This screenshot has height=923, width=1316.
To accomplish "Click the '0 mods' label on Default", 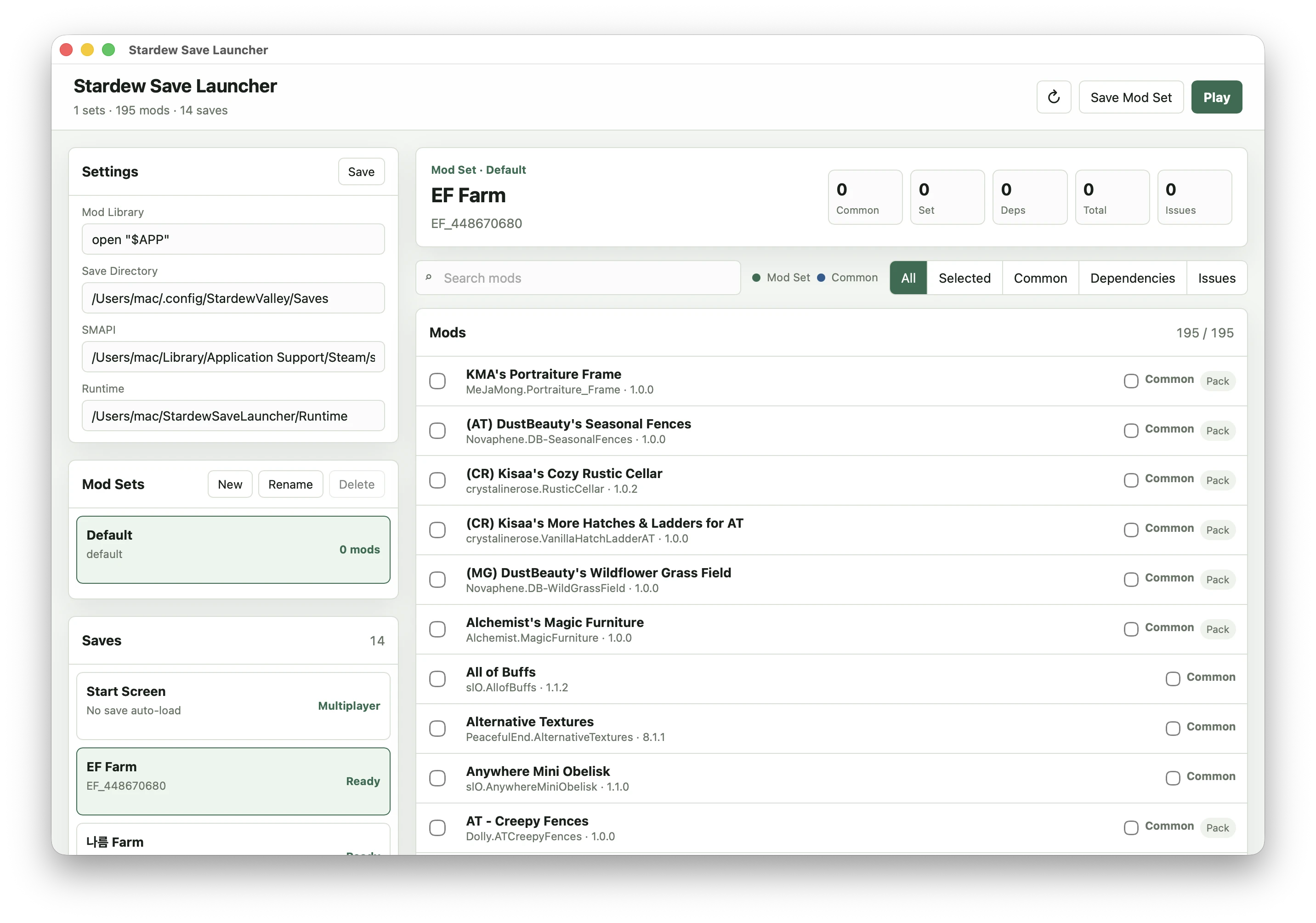I will 359,549.
